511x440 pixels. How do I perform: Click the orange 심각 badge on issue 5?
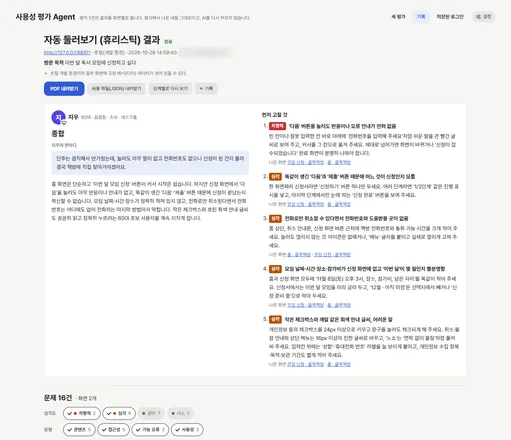(275, 319)
